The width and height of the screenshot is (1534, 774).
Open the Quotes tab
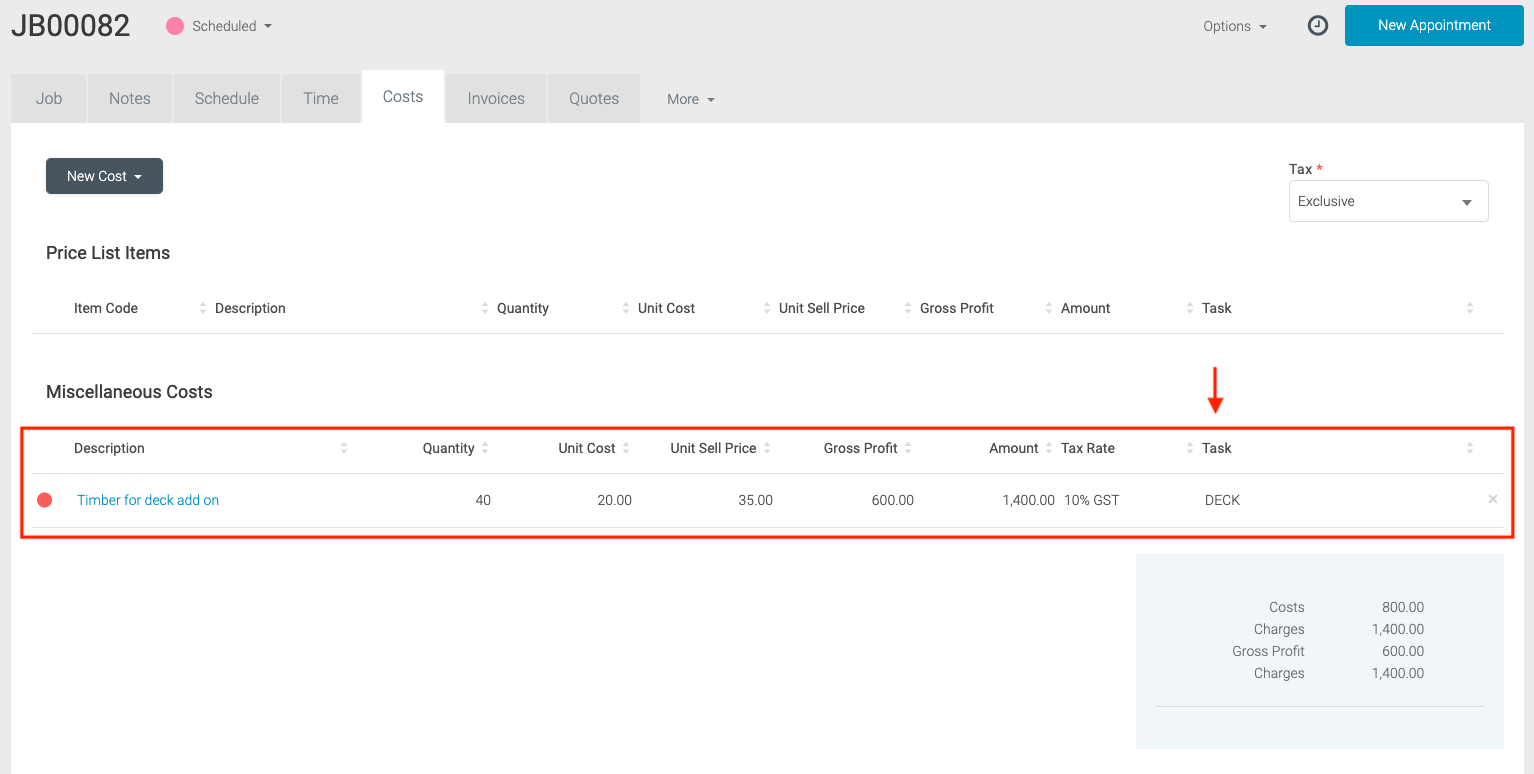click(x=594, y=98)
